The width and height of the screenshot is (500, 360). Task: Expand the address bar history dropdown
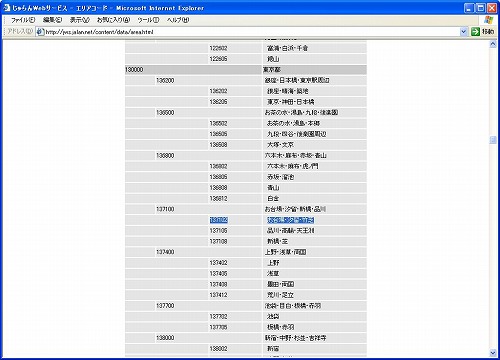tap(464, 32)
